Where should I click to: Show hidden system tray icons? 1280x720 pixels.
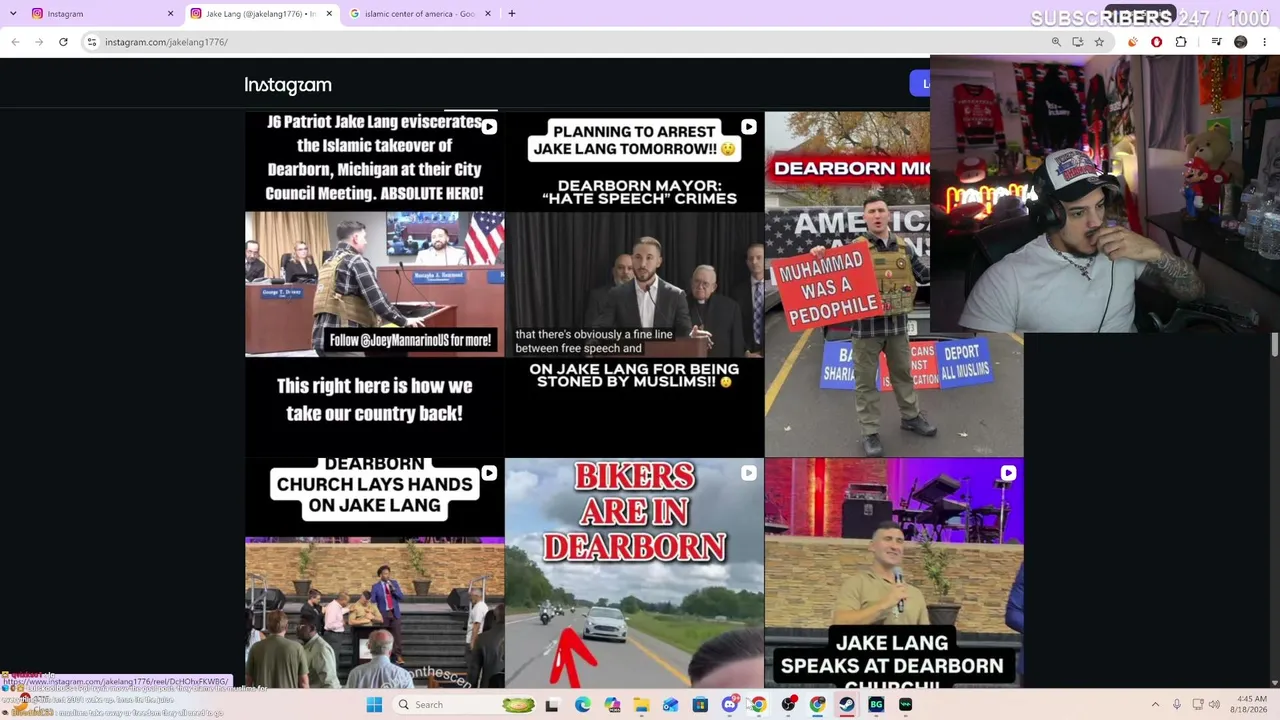[1155, 705]
